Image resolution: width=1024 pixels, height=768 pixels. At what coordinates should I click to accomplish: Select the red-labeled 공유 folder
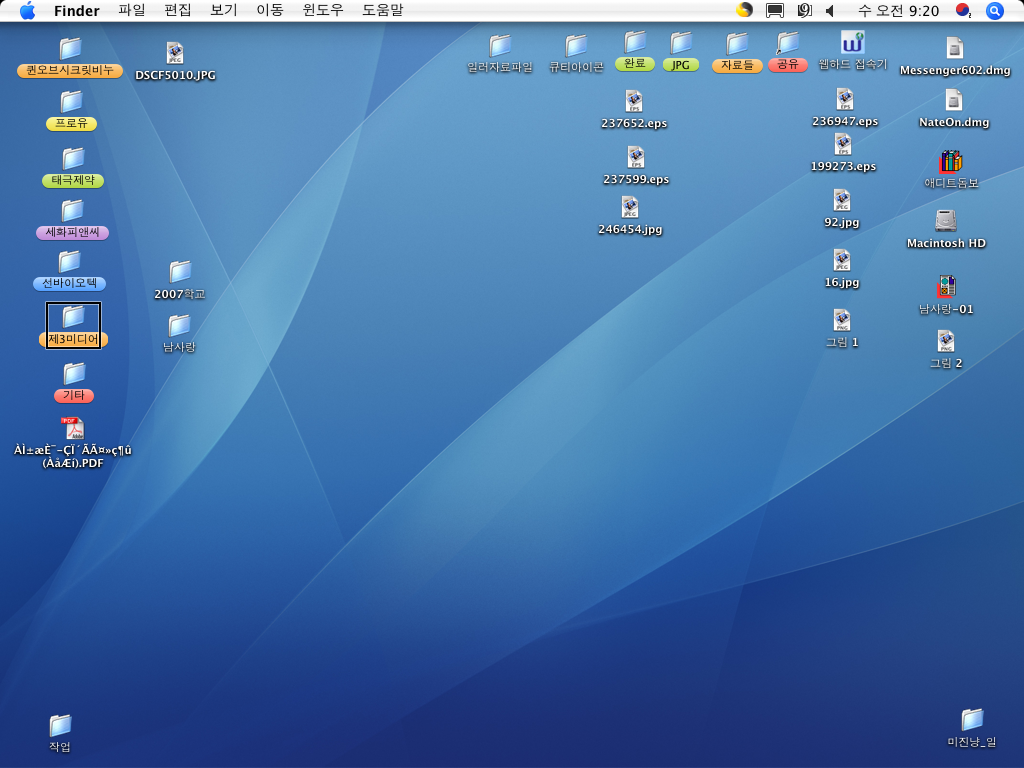click(788, 43)
